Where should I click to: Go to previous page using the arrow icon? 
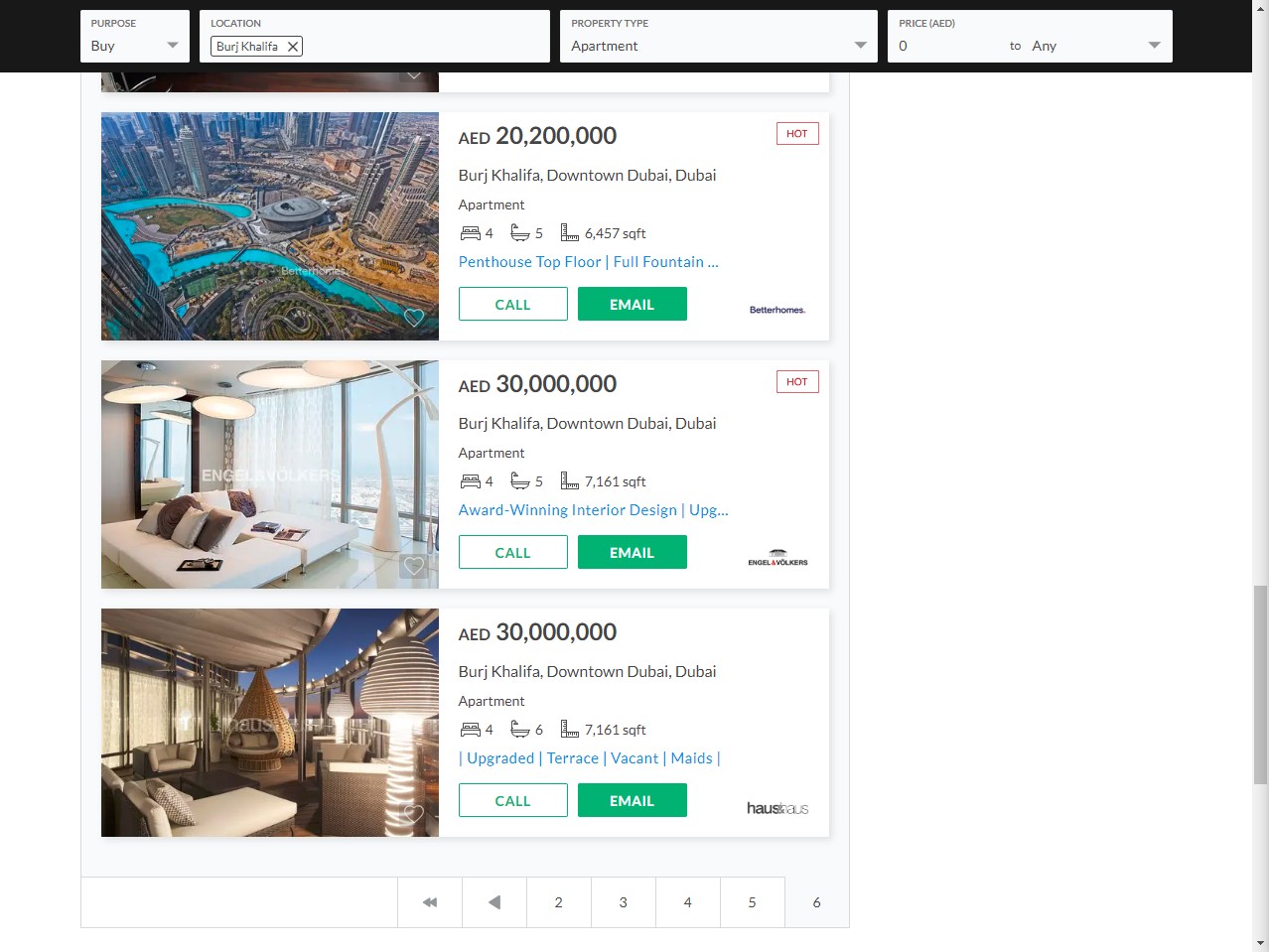pyautogui.click(x=494, y=902)
